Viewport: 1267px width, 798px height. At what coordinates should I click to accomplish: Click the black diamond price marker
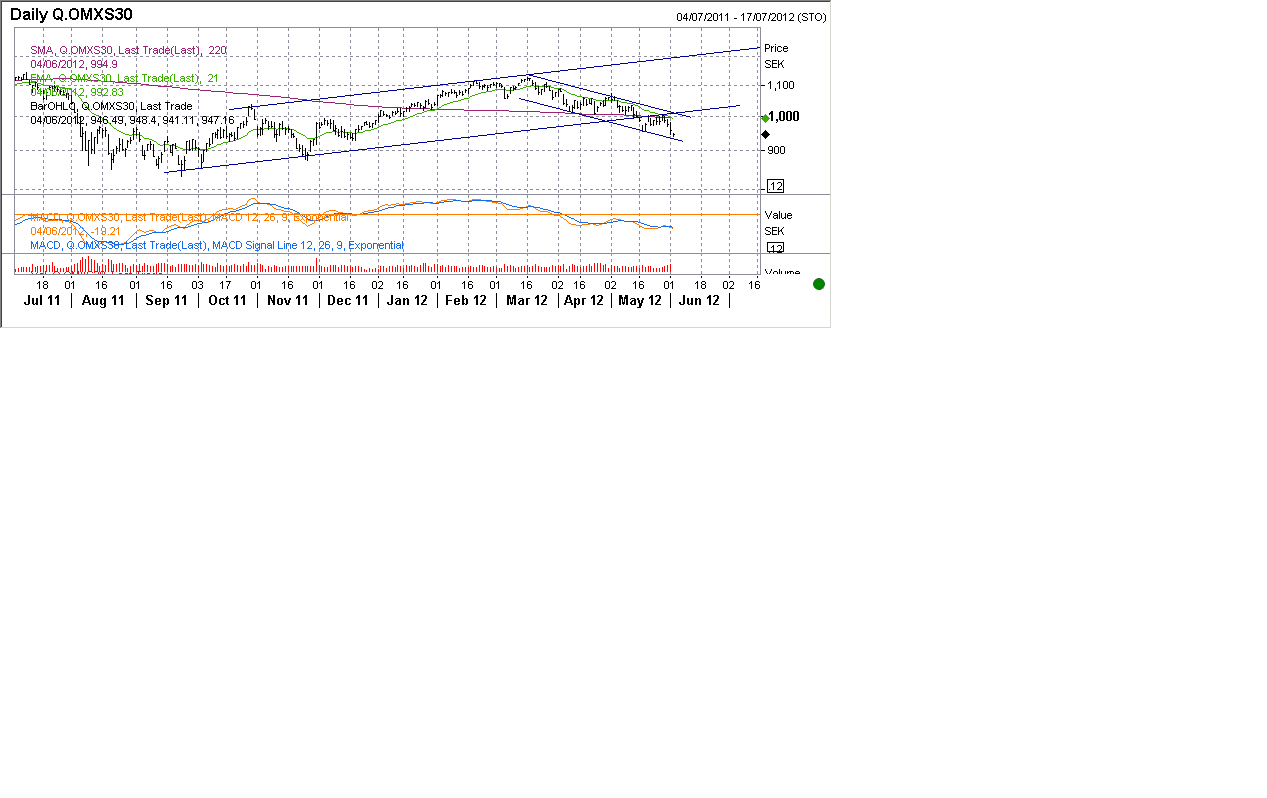(x=766, y=134)
